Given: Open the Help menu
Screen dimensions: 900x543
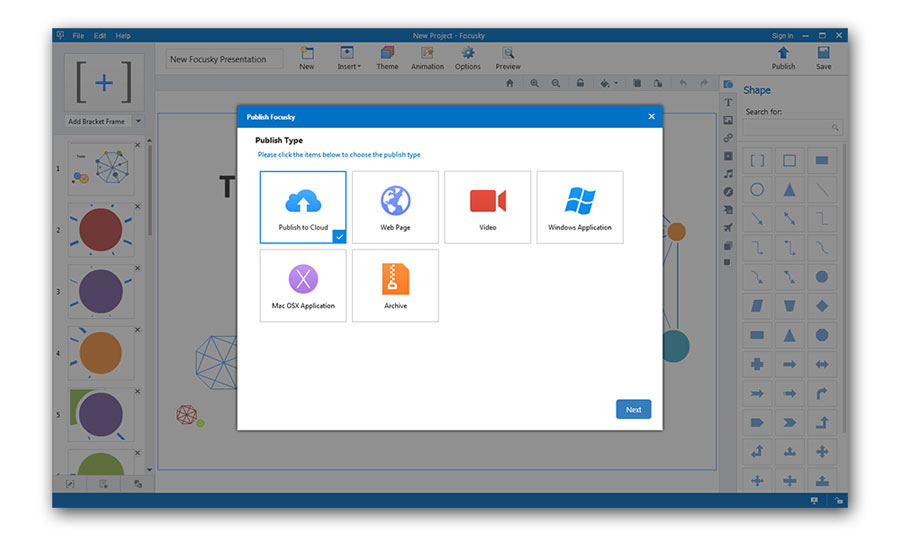Looking at the screenshot, I should click(123, 36).
